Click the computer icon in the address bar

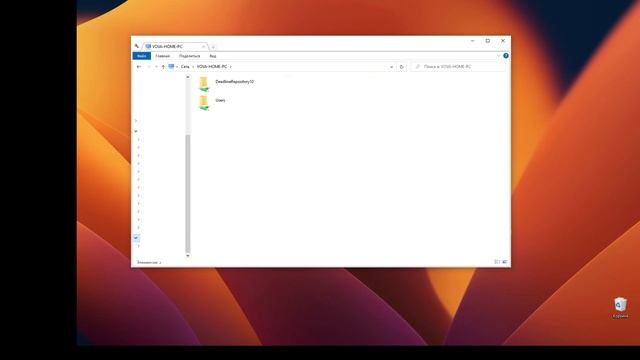pyautogui.click(x=171, y=66)
